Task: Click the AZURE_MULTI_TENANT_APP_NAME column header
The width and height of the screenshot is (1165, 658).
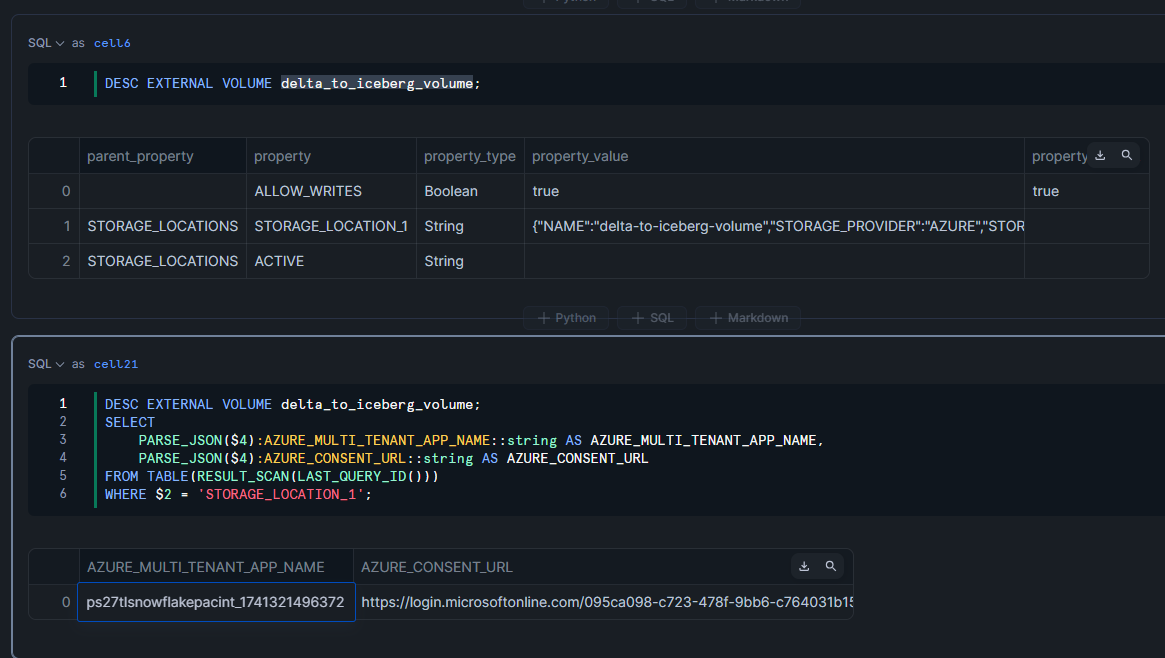Action: tap(216, 567)
